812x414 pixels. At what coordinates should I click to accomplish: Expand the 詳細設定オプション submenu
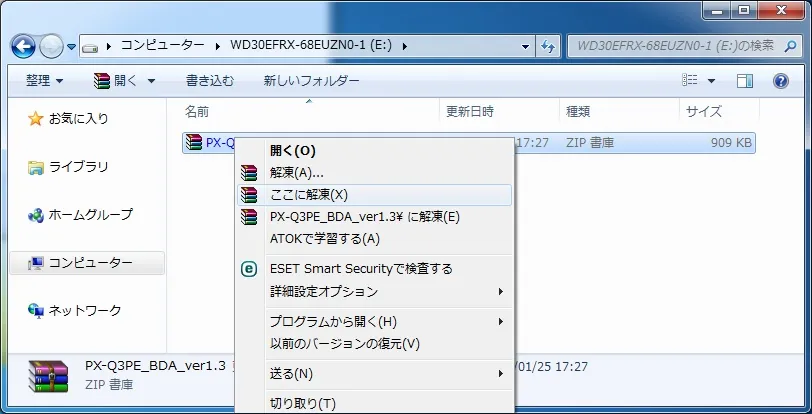pos(375,291)
